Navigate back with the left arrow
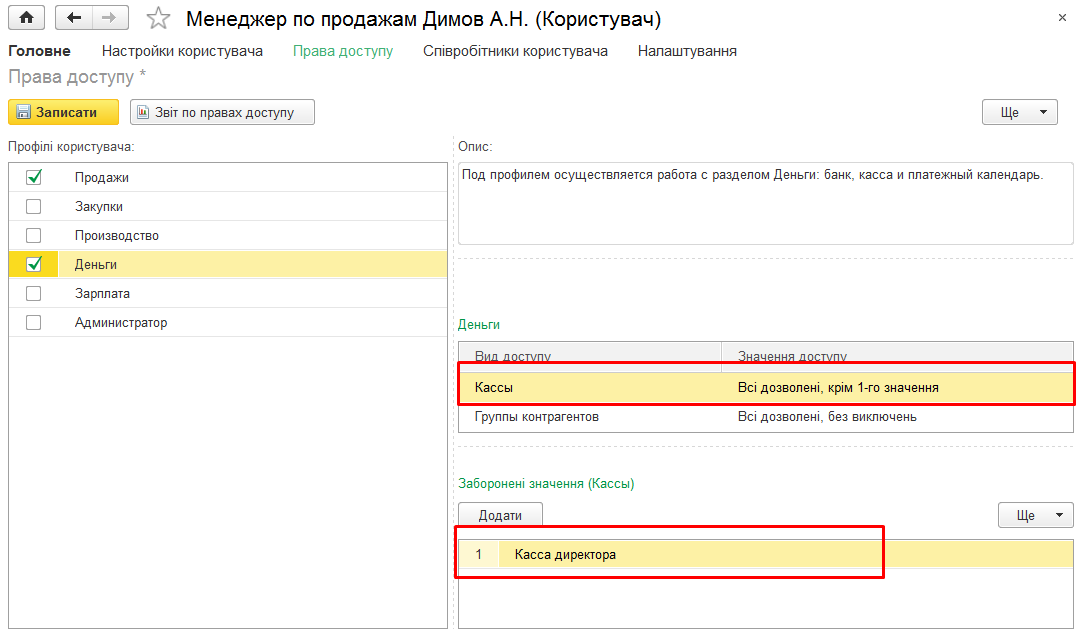The height and width of the screenshot is (635, 1082). coord(73,18)
